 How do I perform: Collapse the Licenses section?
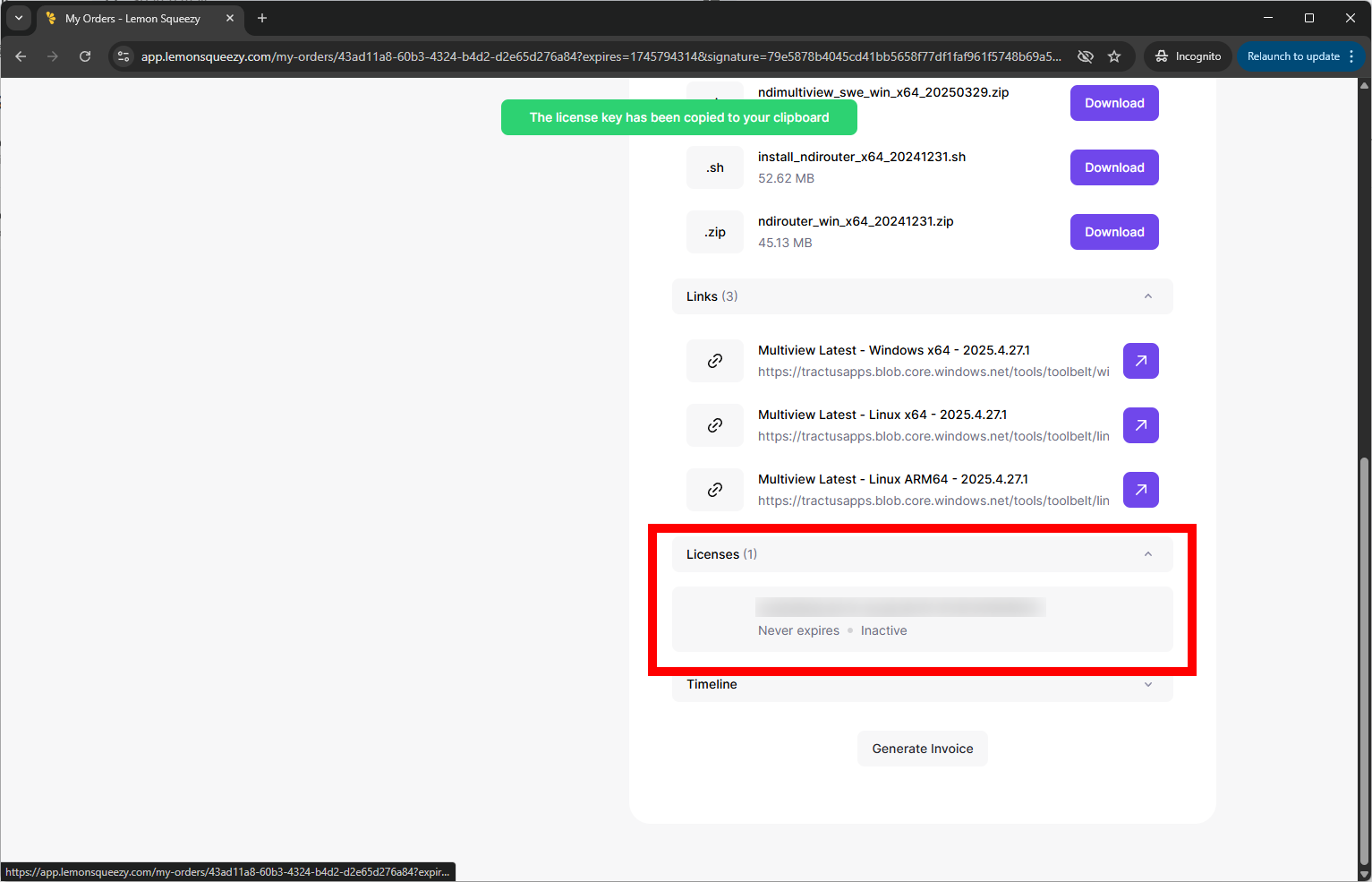click(1147, 554)
